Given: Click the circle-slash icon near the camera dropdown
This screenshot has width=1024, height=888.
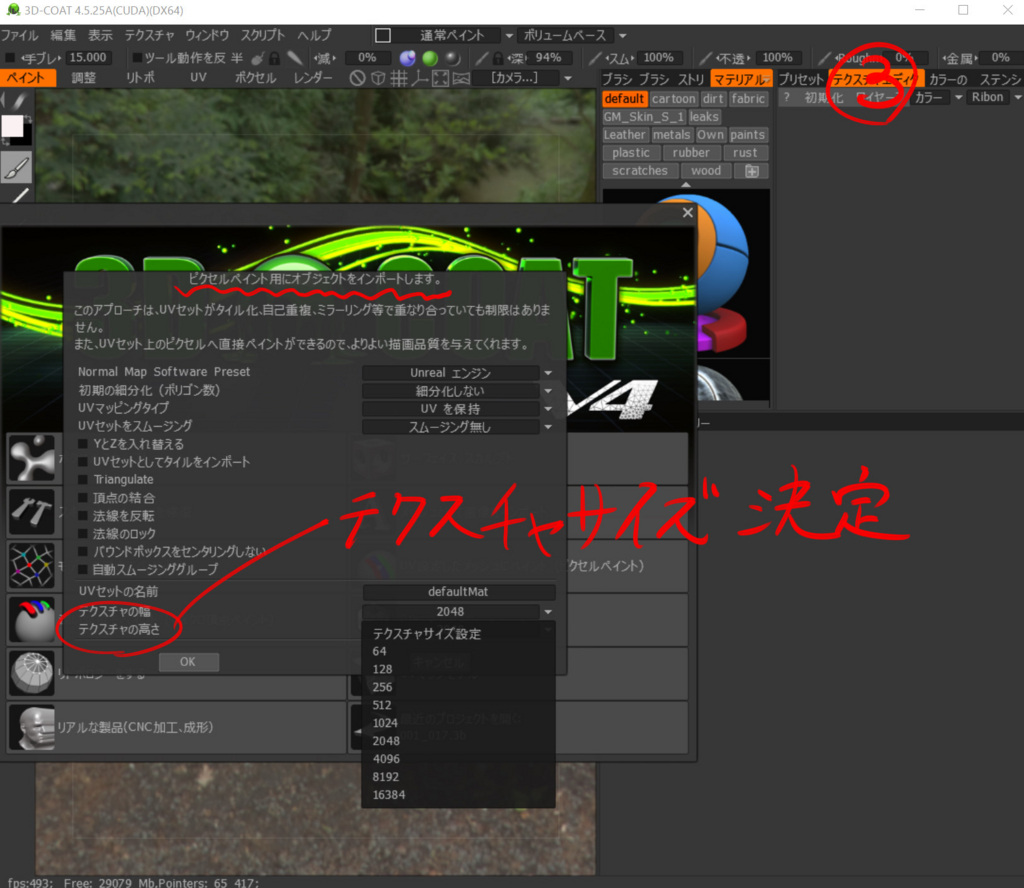Looking at the screenshot, I should pyautogui.click(x=357, y=78).
